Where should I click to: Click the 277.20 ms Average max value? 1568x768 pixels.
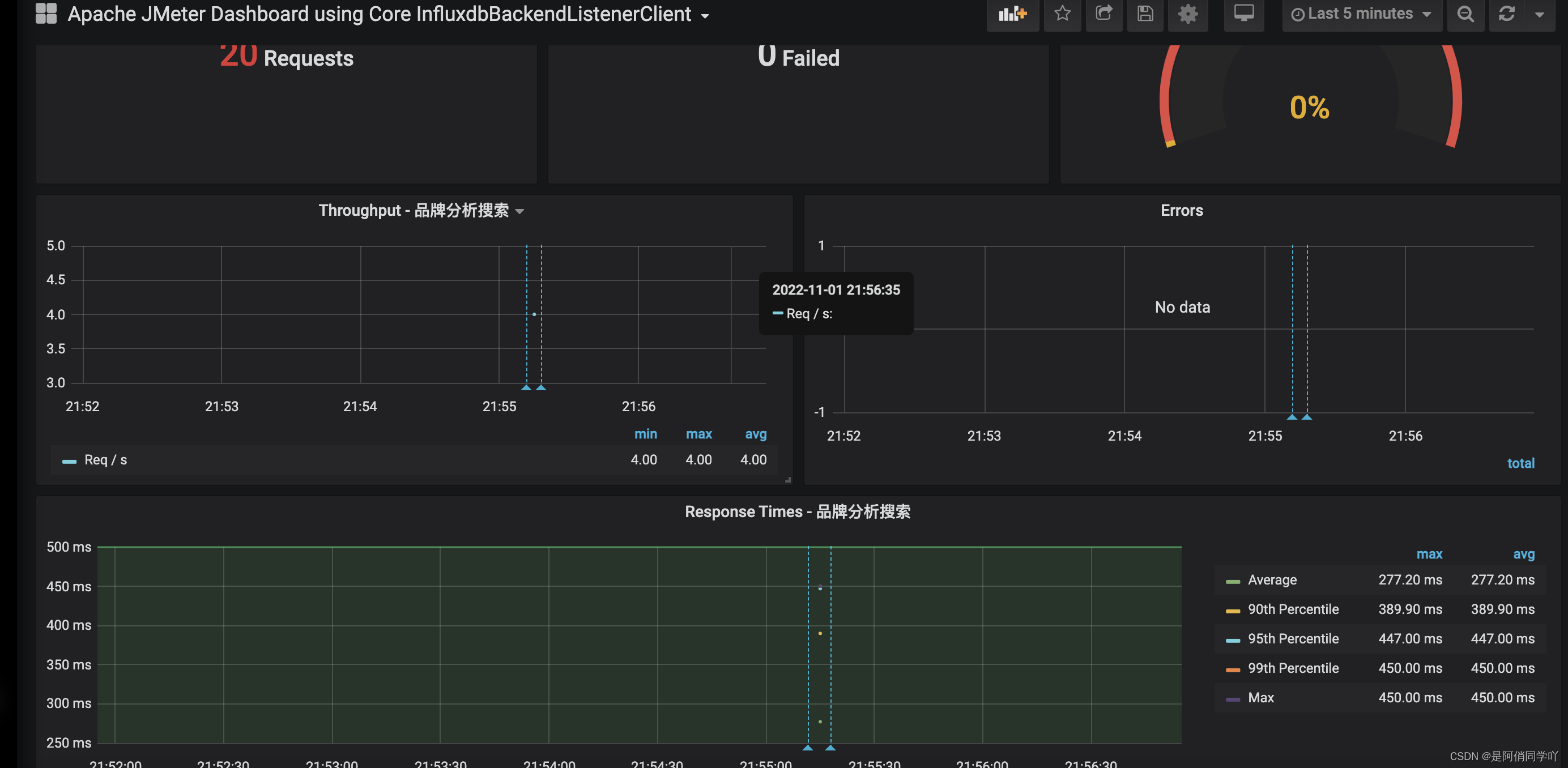(1410, 580)
